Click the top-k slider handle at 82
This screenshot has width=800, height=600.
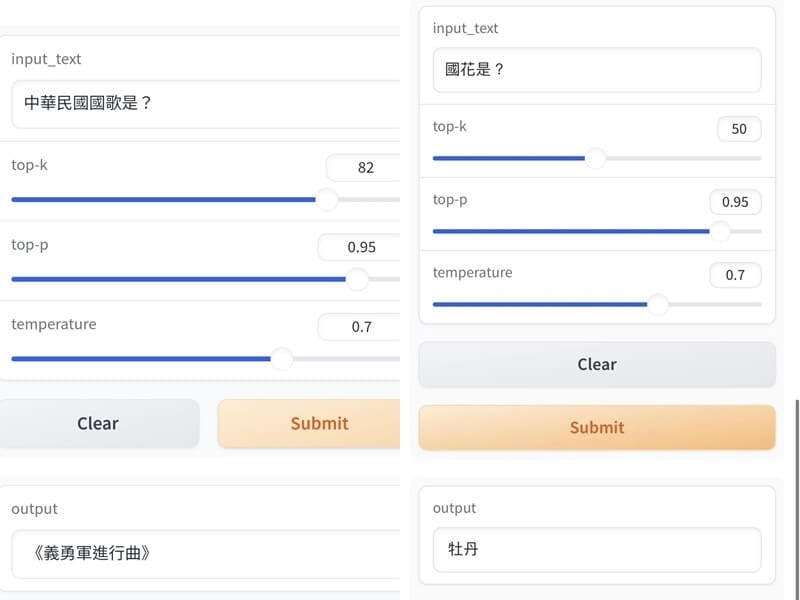tap(327, 199)
